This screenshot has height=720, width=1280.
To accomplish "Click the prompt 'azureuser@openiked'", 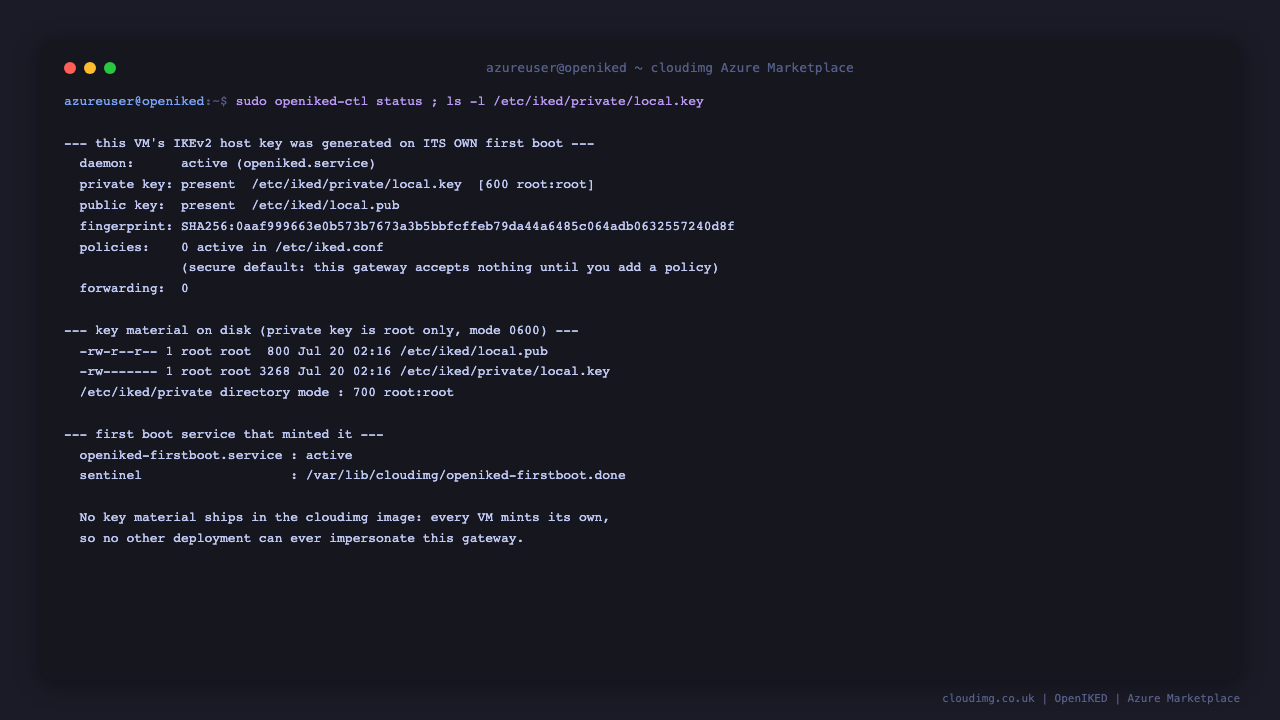I will [x=134, y=102].
